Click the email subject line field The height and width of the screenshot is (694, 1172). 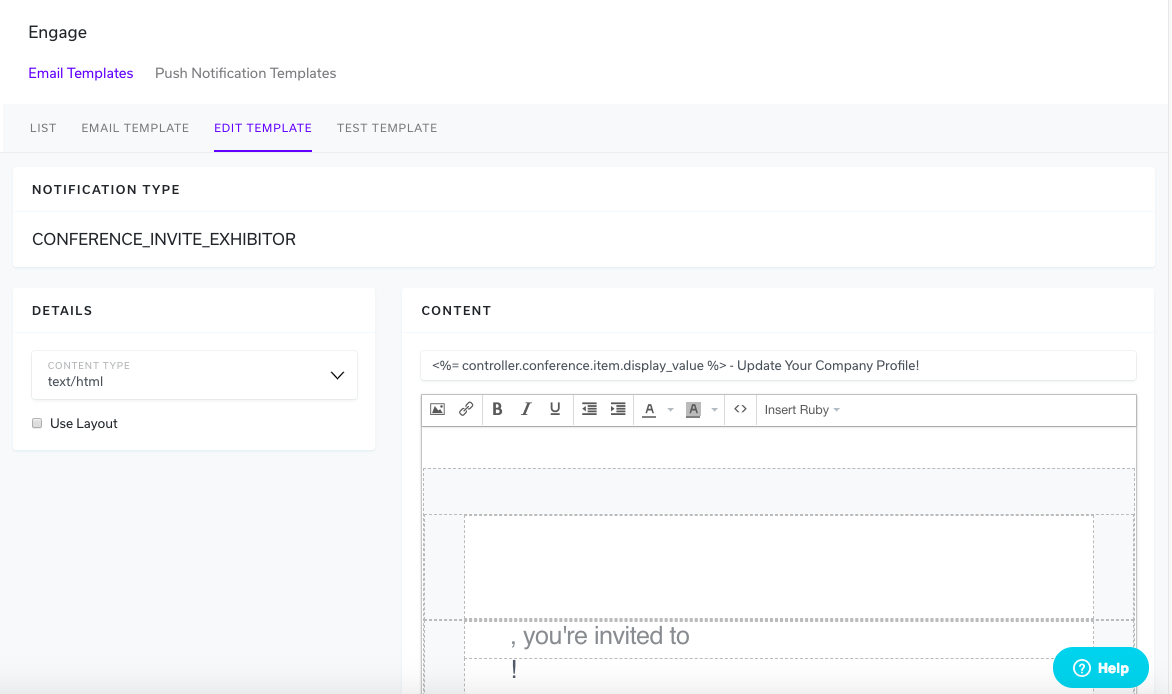(778, 366)
